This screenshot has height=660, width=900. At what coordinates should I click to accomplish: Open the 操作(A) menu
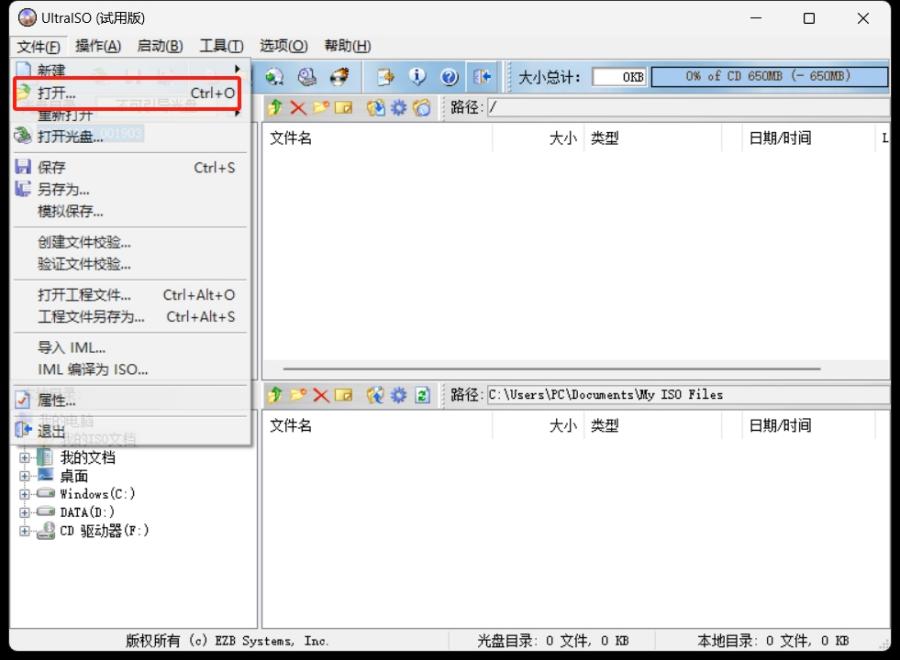coord(98,46)
